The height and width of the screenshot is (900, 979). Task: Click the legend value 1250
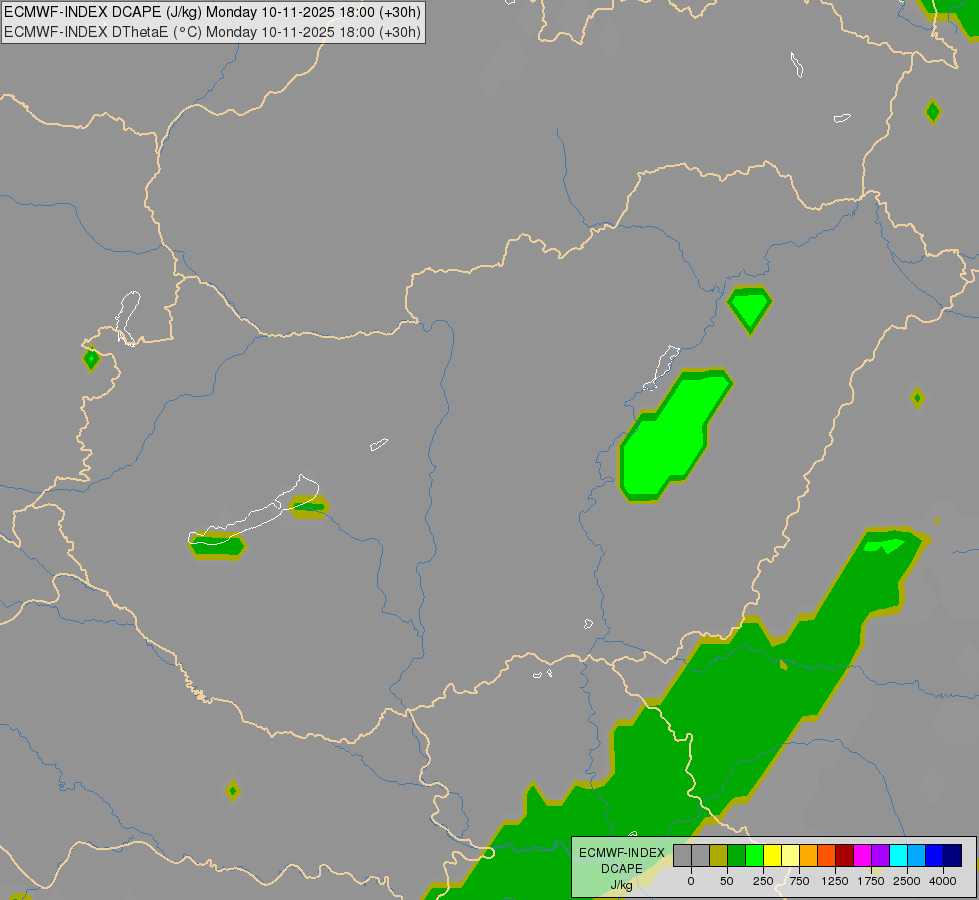tap(835, 881)
